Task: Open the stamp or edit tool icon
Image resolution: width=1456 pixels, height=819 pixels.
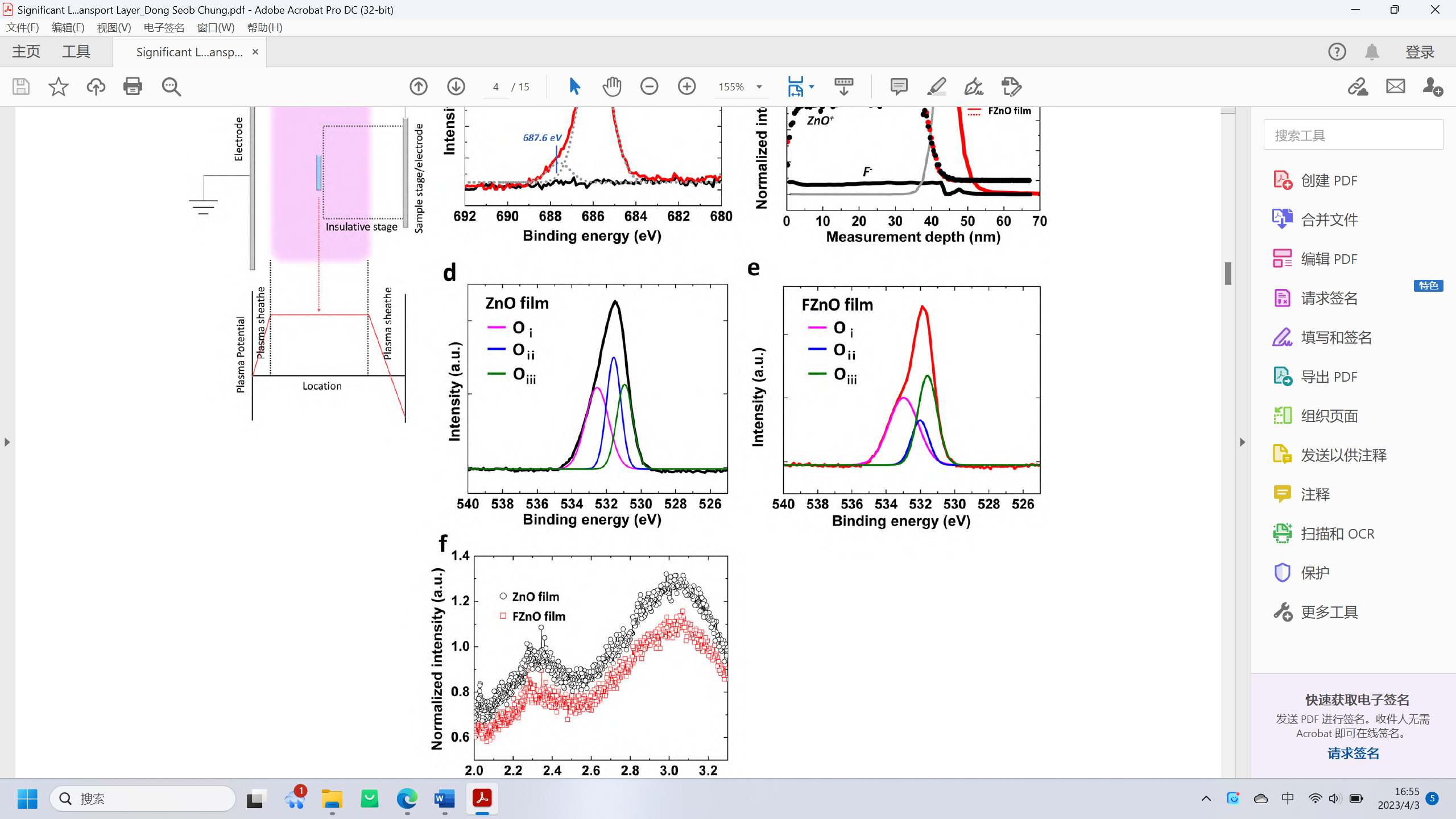Action: pos(1011,86)
